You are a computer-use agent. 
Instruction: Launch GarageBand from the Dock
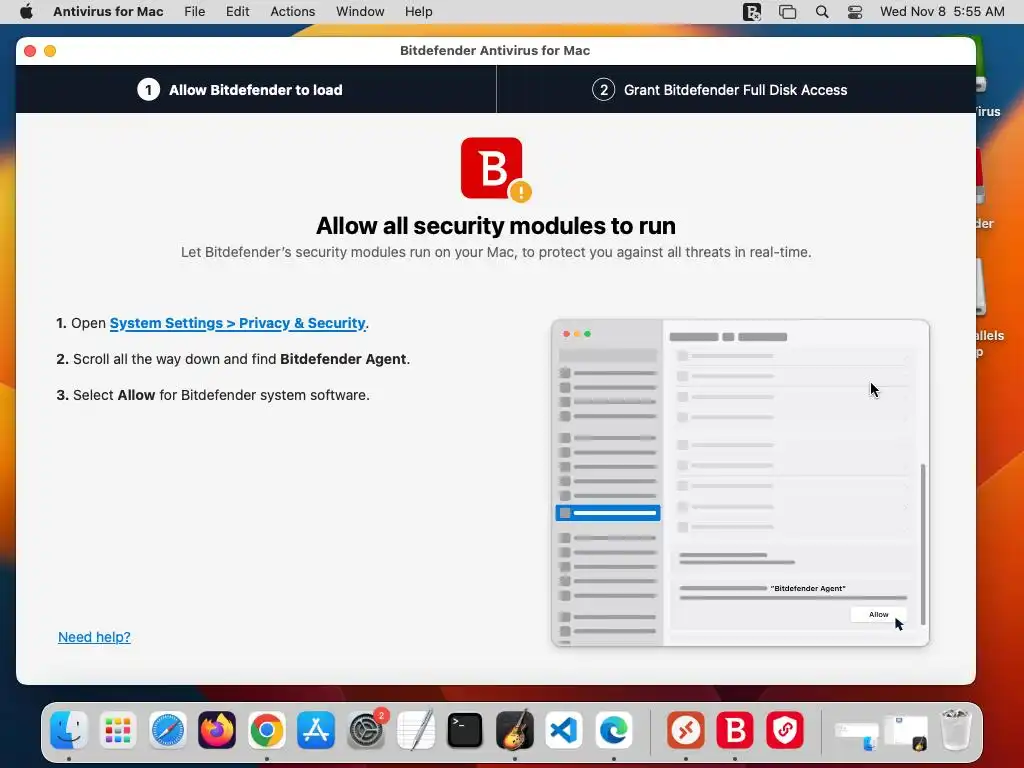[x=515, y=730]
